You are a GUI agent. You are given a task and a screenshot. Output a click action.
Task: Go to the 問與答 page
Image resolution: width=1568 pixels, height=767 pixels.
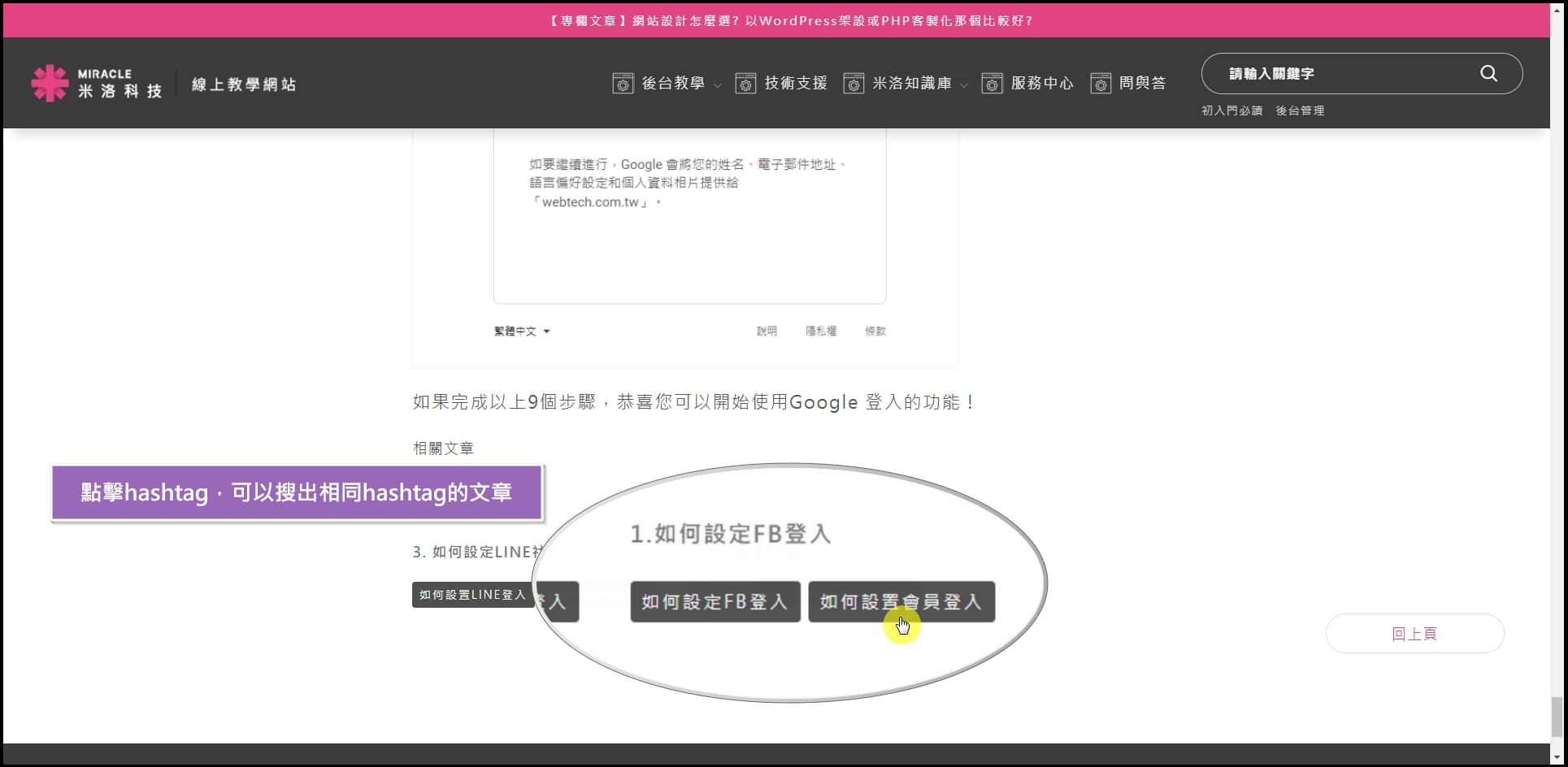click(1142, 83)
